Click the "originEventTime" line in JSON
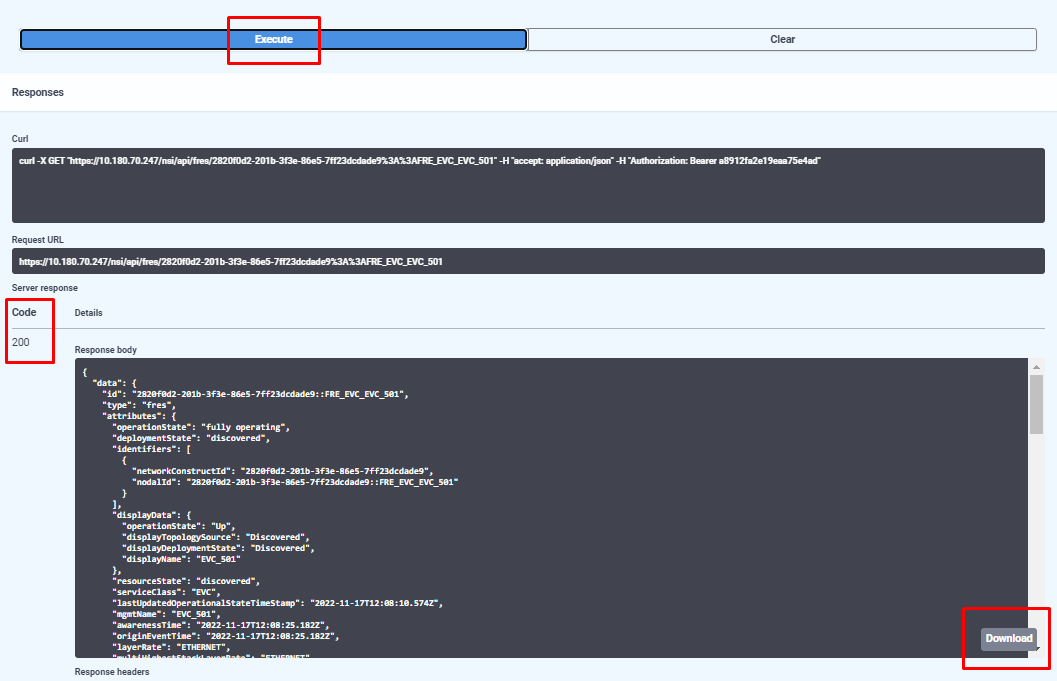 (225, 636)
